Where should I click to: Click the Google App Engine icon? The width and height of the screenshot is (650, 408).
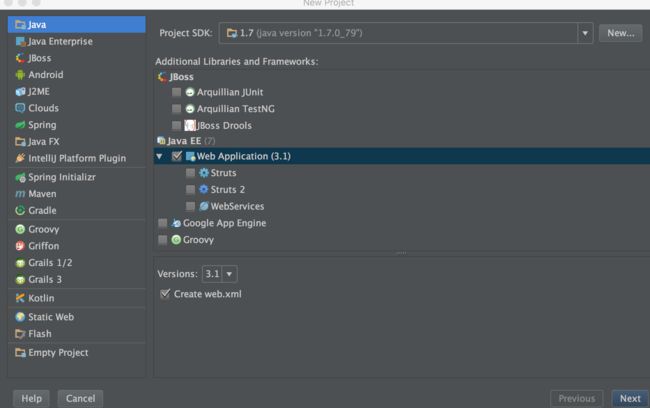(176, 223)
